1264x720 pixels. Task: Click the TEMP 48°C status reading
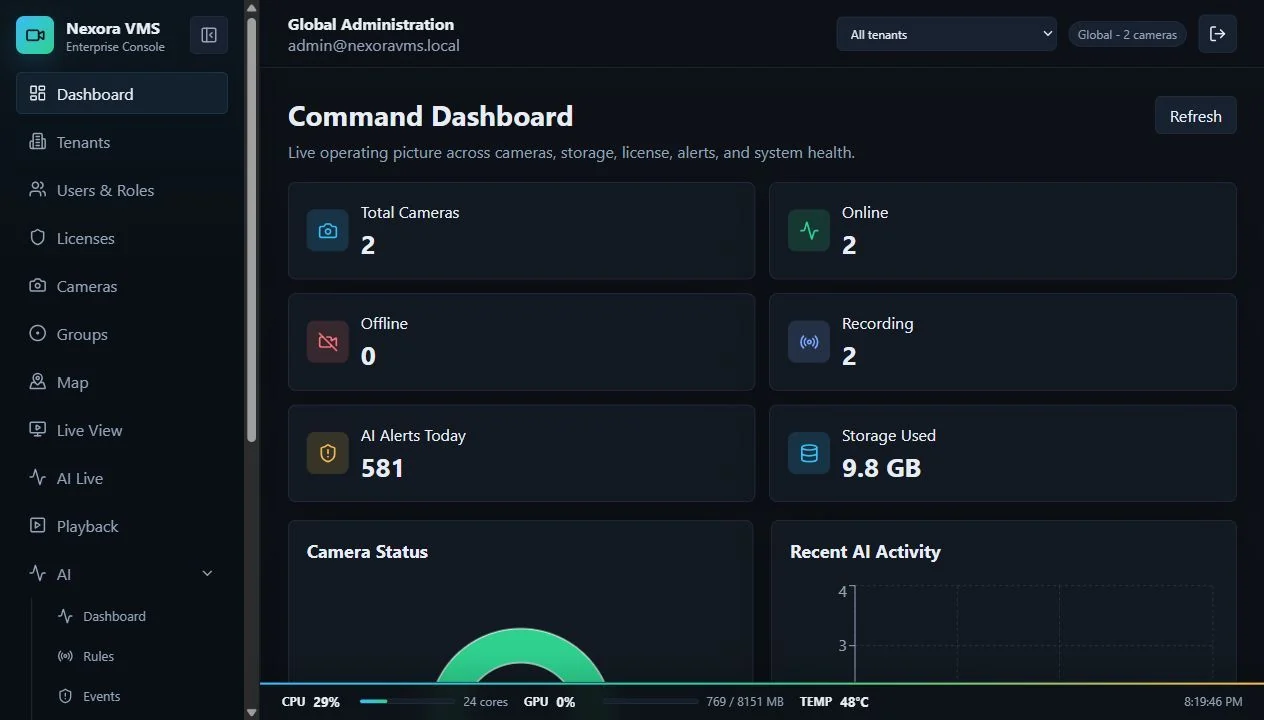tap(834, 702)
